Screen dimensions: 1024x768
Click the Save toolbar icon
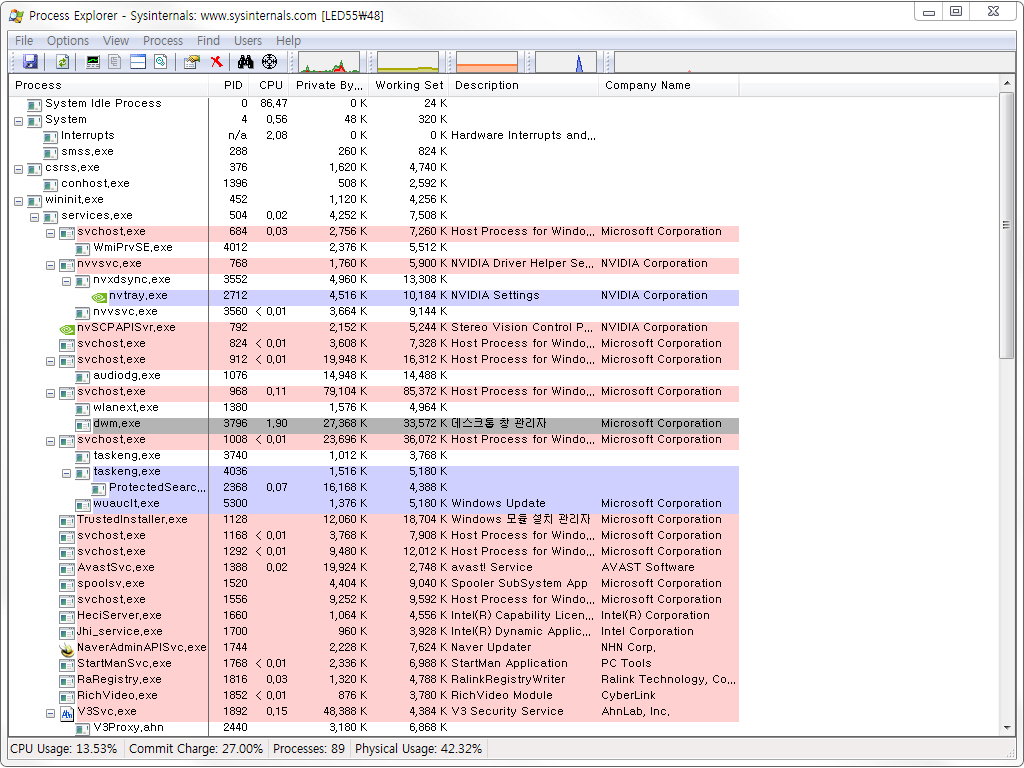click(x=31, y=62)
